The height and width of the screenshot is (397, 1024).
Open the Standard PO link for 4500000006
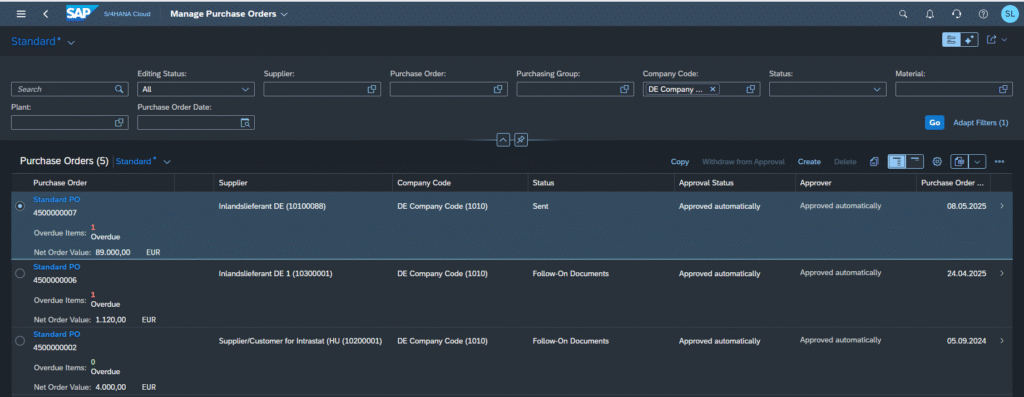tap(57, 266)
